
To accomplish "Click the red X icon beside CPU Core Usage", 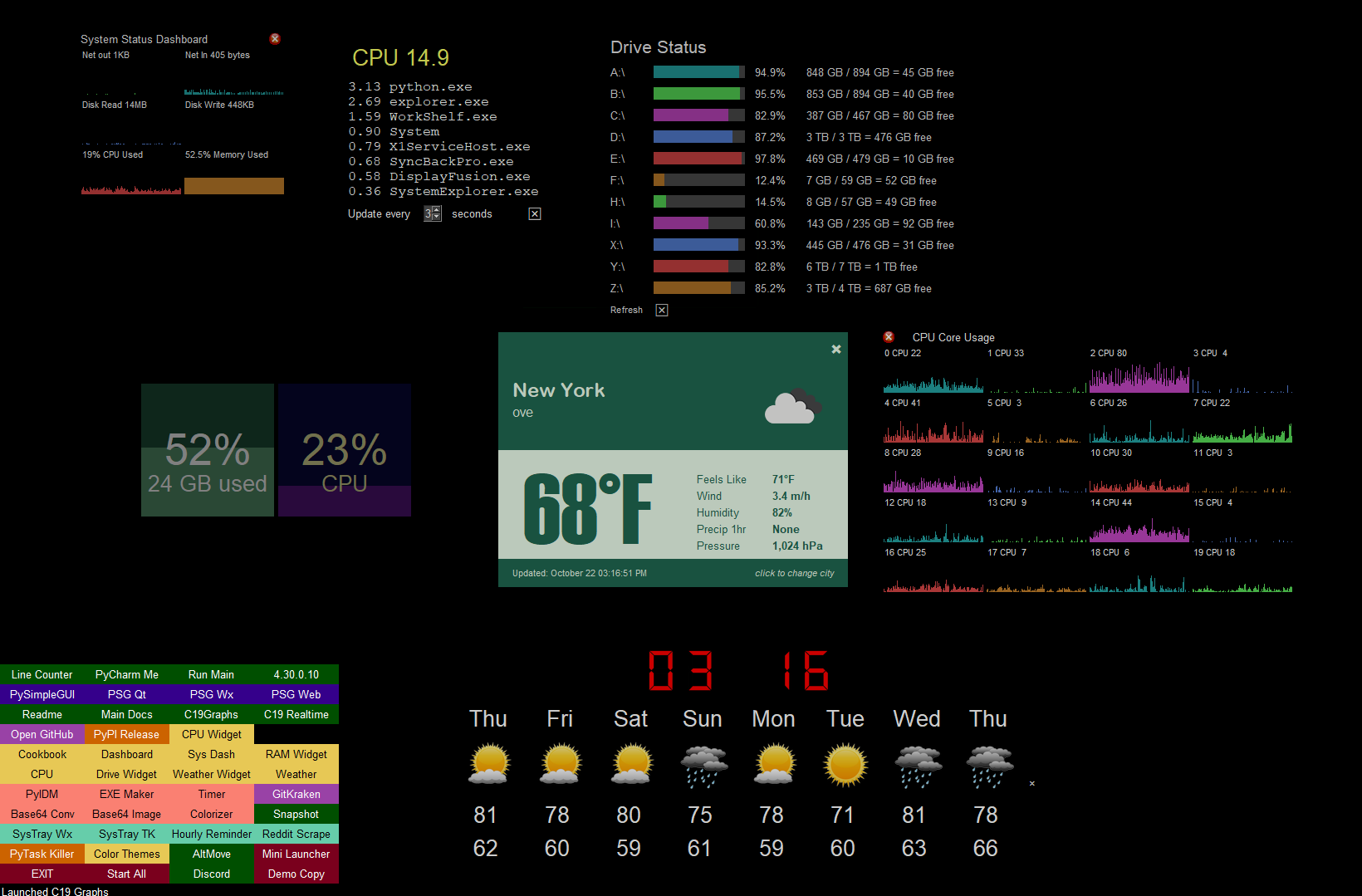I will click(889, 337).
